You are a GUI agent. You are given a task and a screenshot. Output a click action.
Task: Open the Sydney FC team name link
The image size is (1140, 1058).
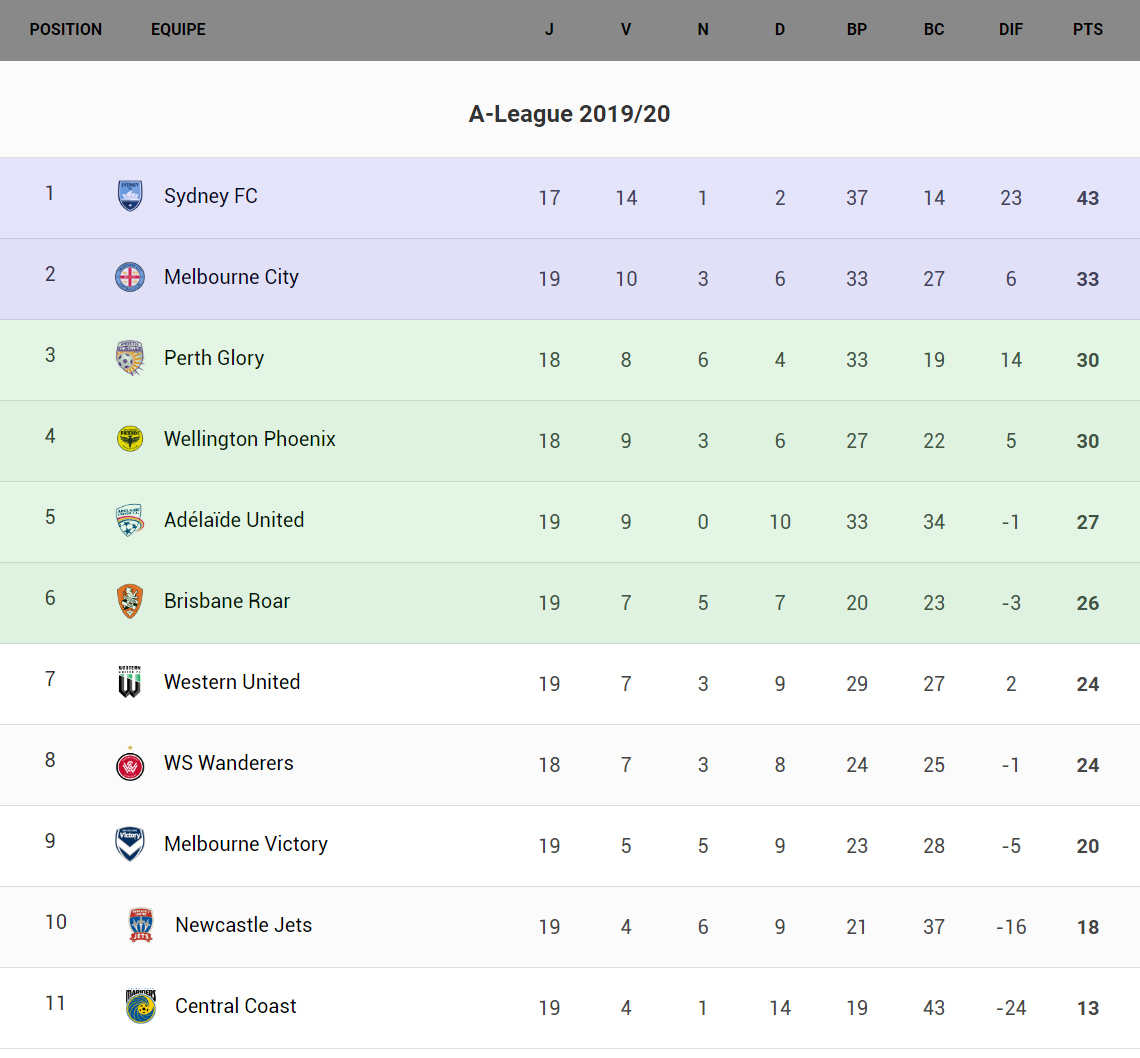pyautogui.click(x=211, y=196)
